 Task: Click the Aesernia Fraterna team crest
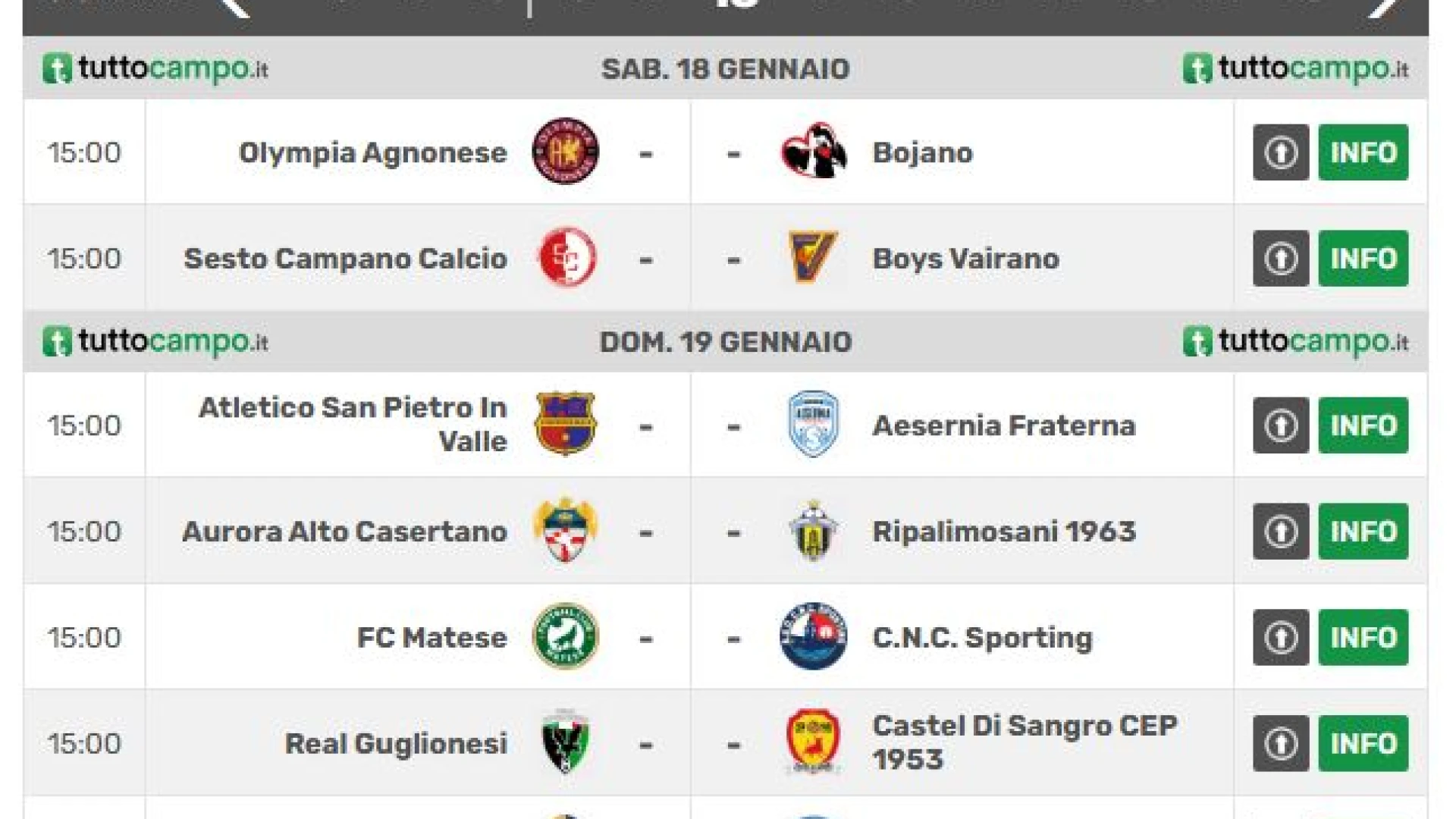[x=814, y=425]
